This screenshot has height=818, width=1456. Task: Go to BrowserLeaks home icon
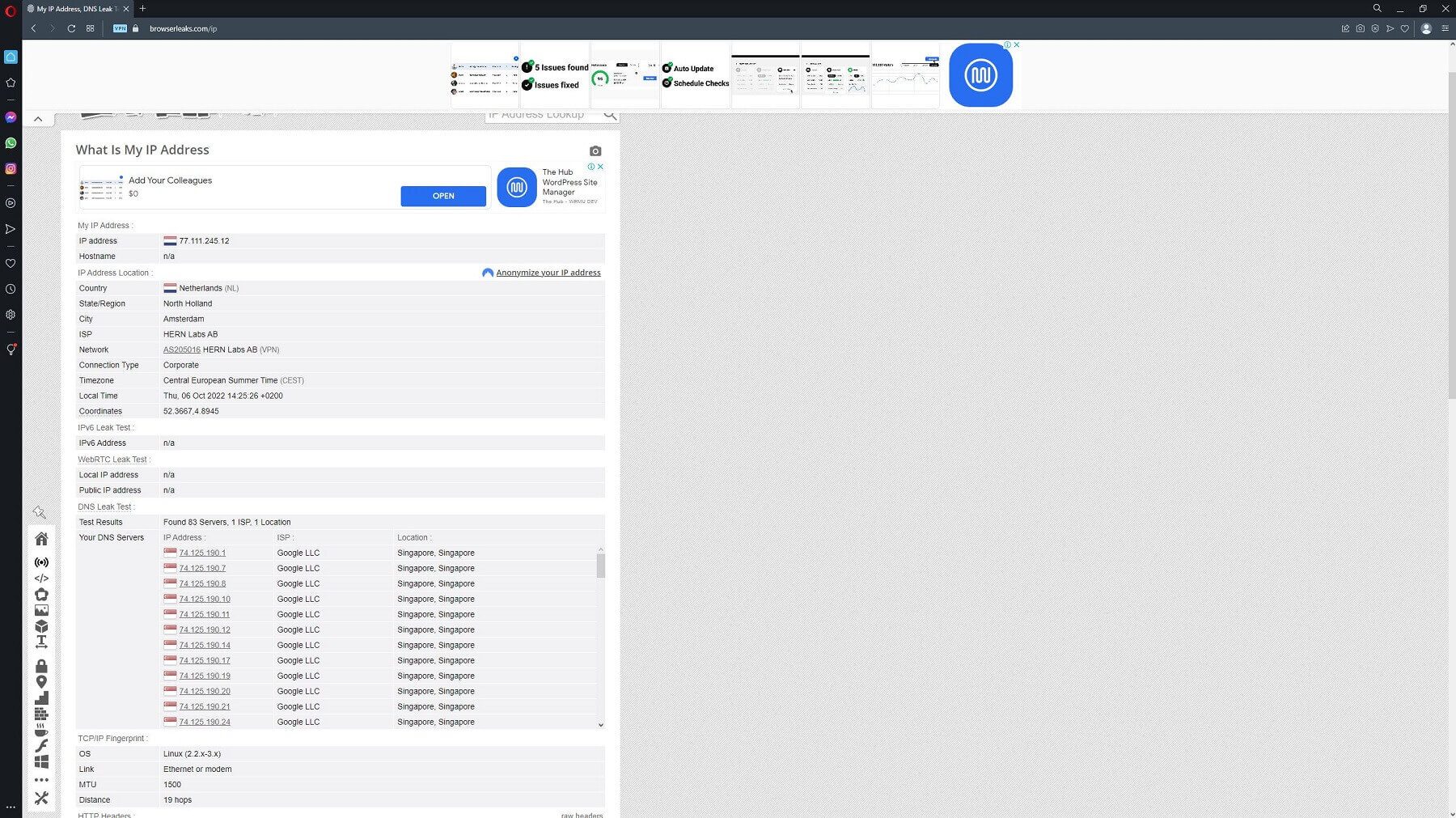tap(41, 539)
